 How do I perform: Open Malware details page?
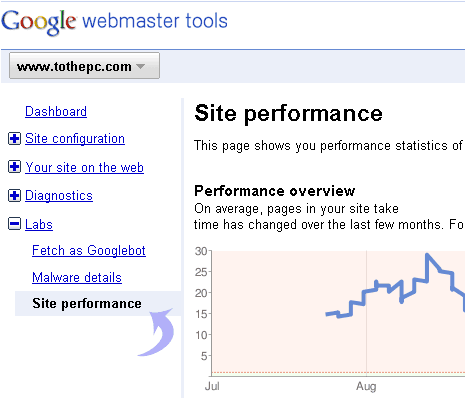click(x=77, y=277)
